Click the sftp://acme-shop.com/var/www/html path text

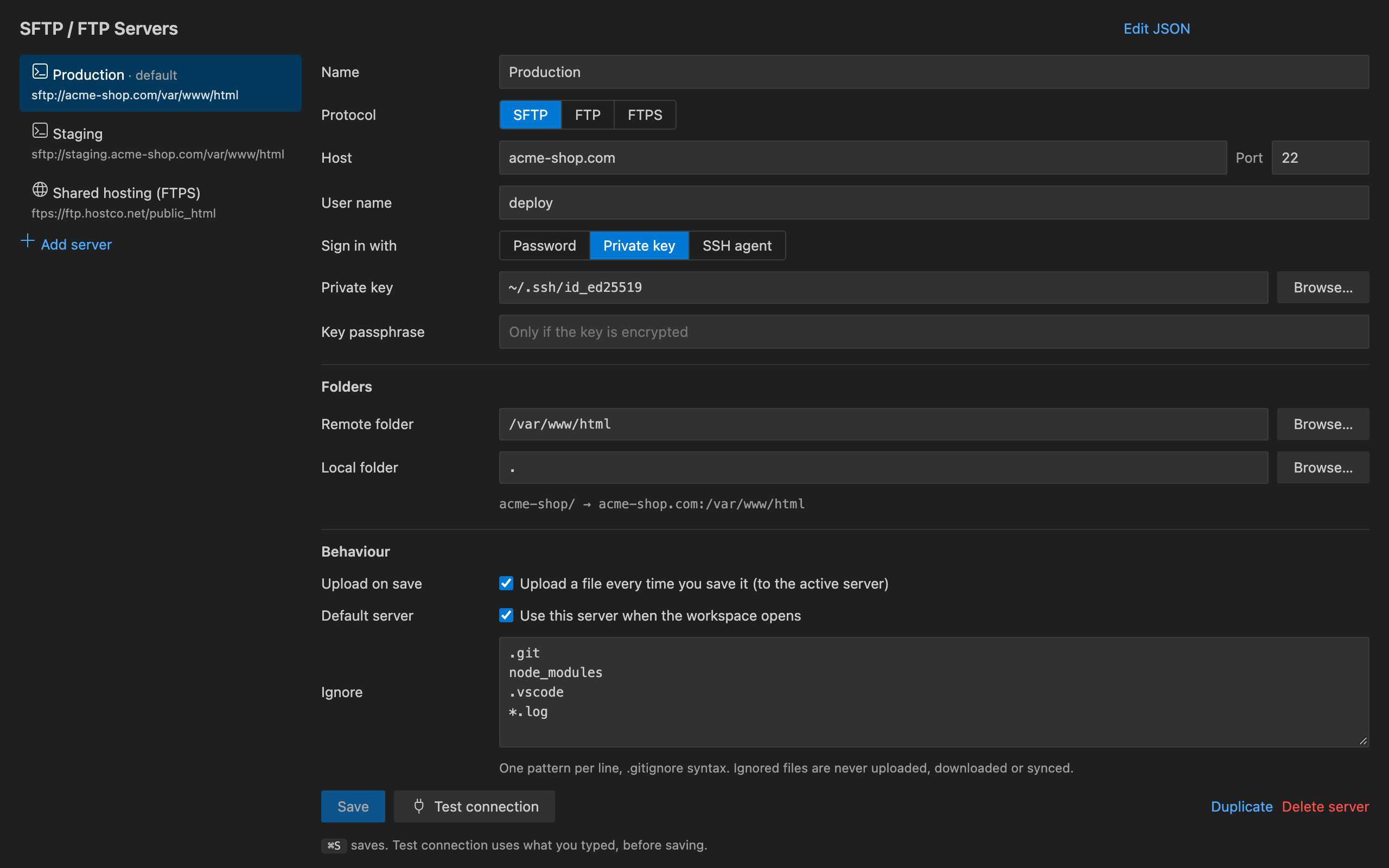coord(135,95)
